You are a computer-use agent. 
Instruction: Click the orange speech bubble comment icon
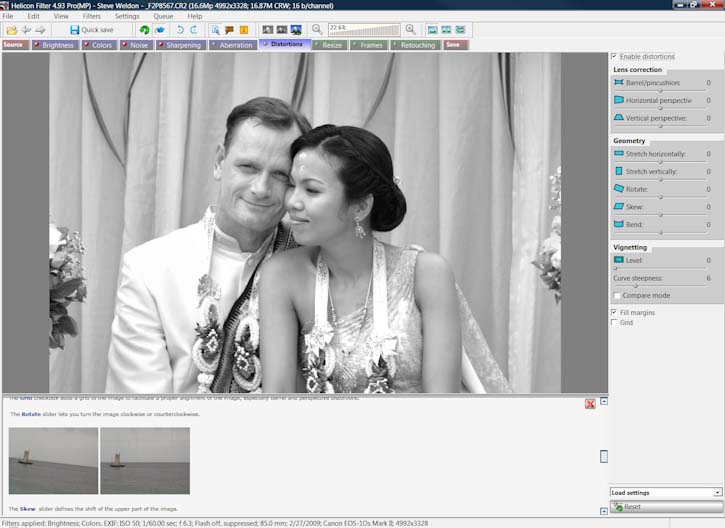[x=229, y=30]
